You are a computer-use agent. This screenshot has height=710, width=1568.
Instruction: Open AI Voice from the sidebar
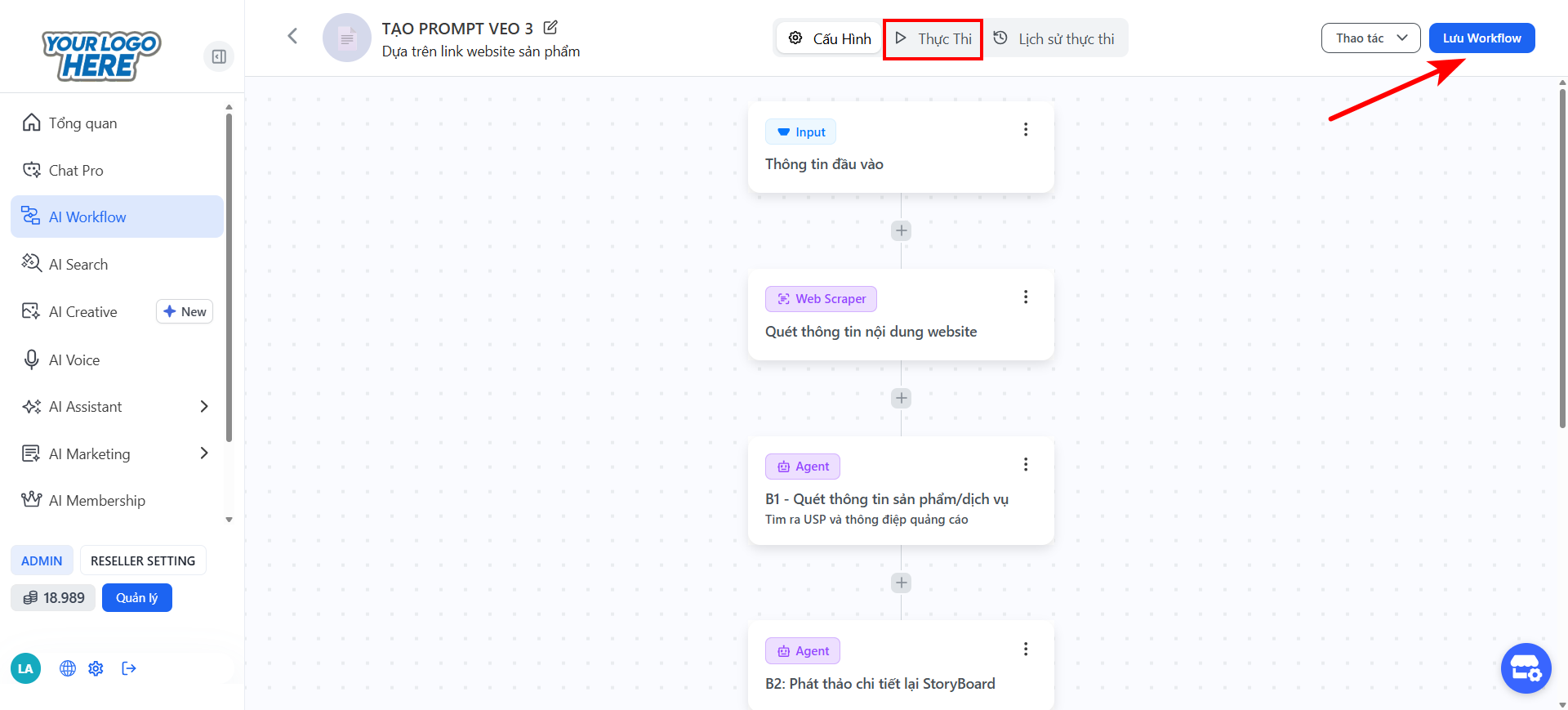tap(74, 360)
